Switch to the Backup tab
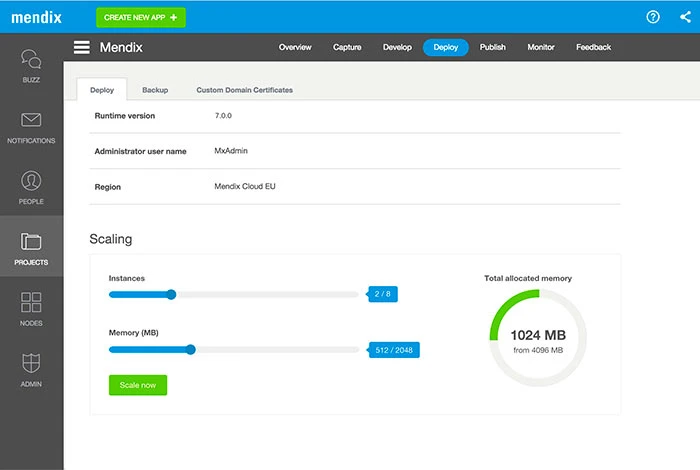The image size is (700, 470). [155, 90]
